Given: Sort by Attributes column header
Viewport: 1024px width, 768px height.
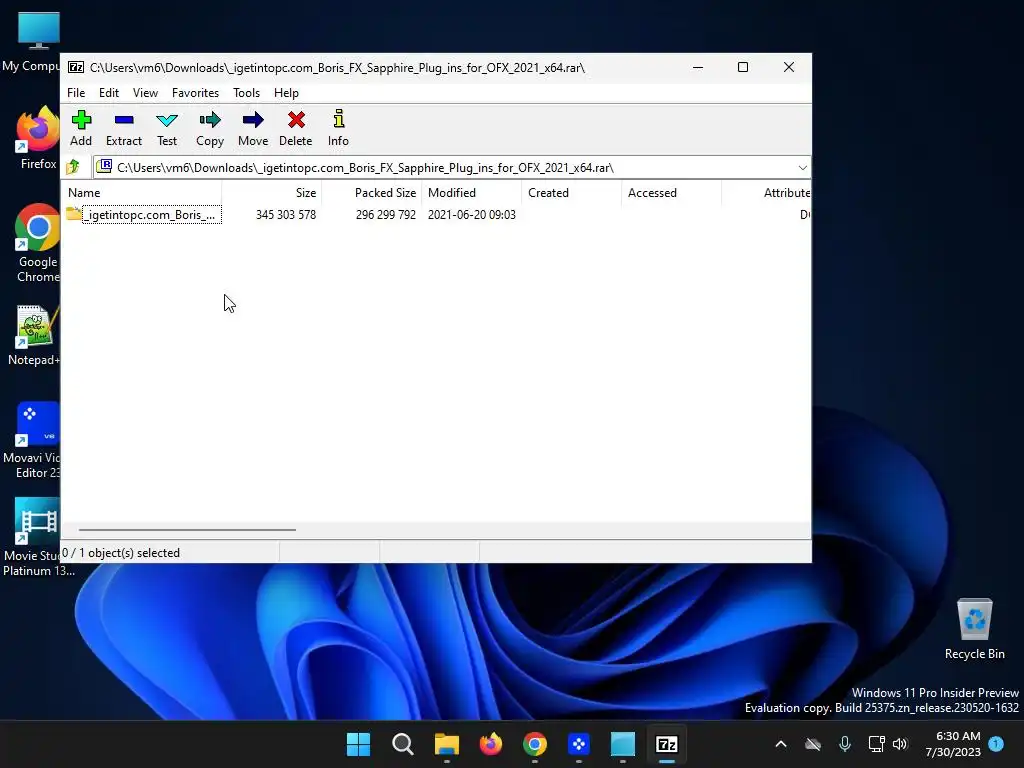Looking at the screenshot, I should pos(767,193).
